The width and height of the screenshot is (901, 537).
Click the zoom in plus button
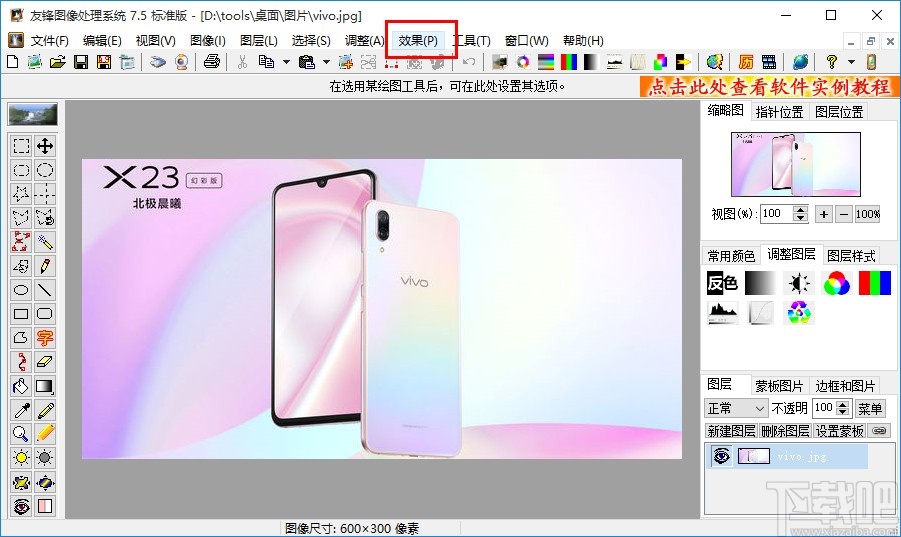tap(823, 214)
